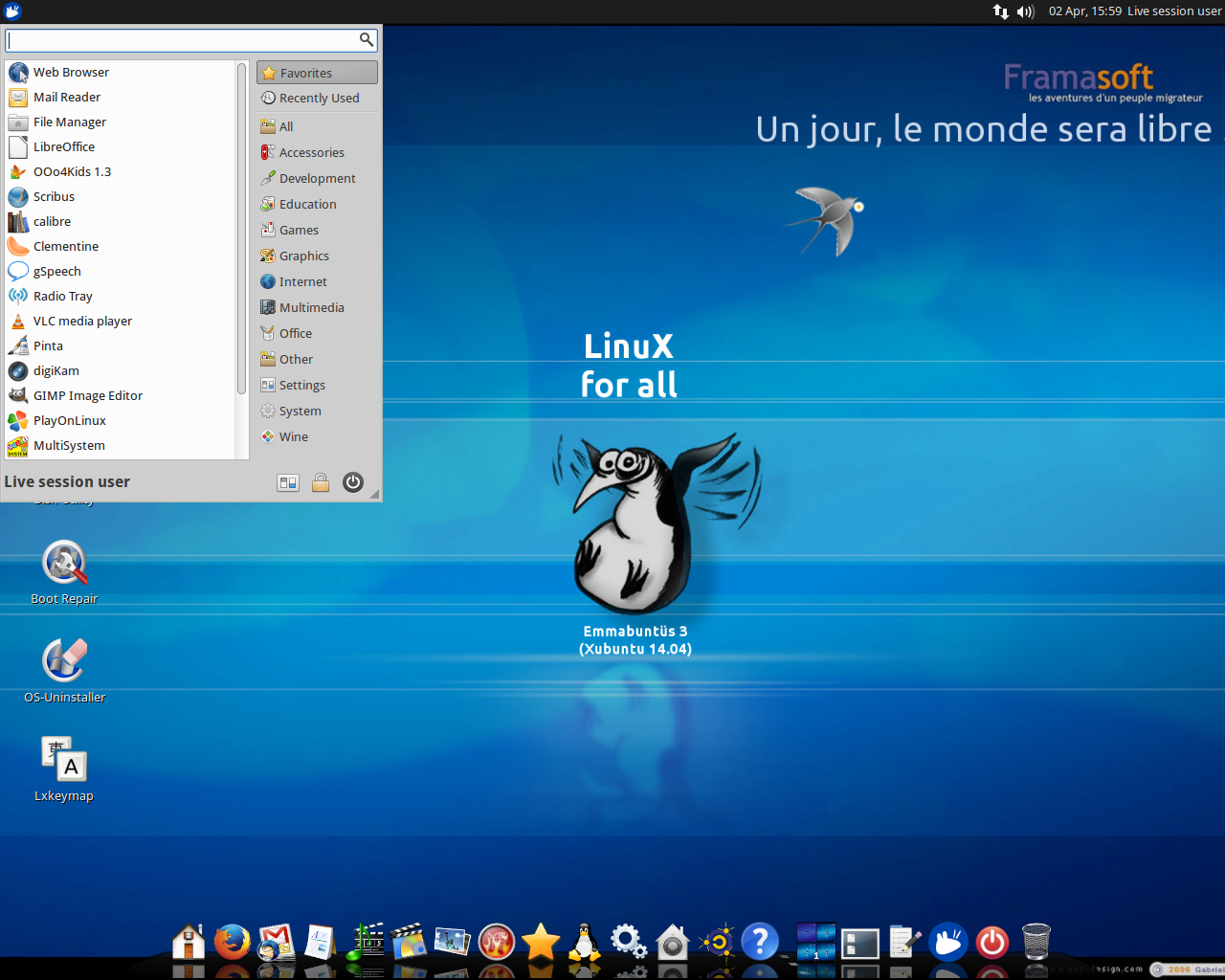Click the network connection icon in top panel

tap(1001, 11)
